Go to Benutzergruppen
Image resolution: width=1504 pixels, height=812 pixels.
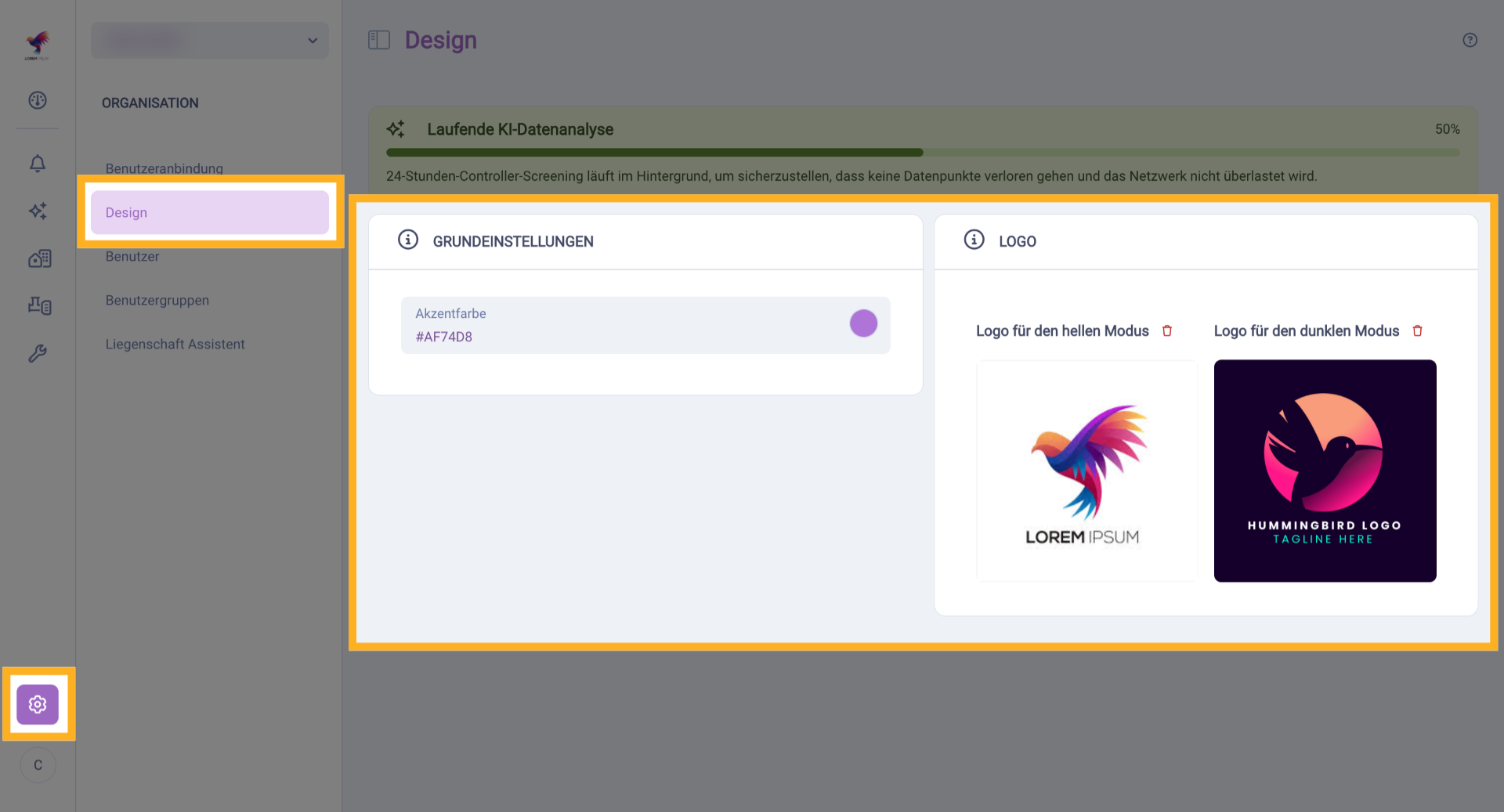pyautogui.click(x=157, y=300)
